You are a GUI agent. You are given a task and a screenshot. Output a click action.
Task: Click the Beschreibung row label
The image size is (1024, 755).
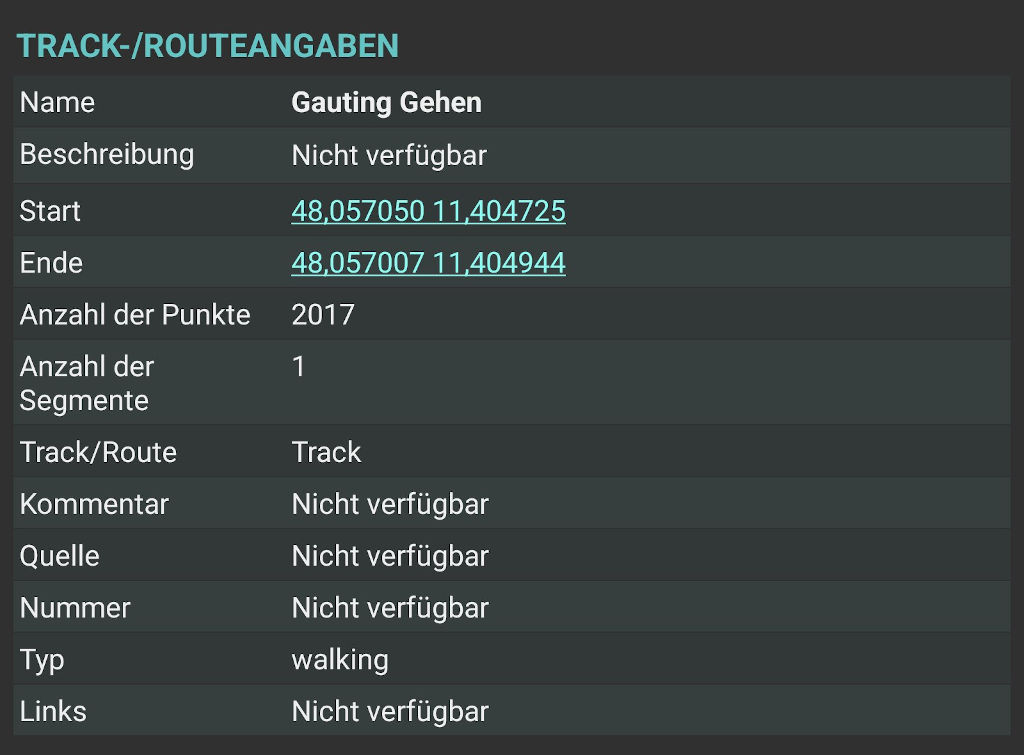pyautogui.click(x=107, y=155)
